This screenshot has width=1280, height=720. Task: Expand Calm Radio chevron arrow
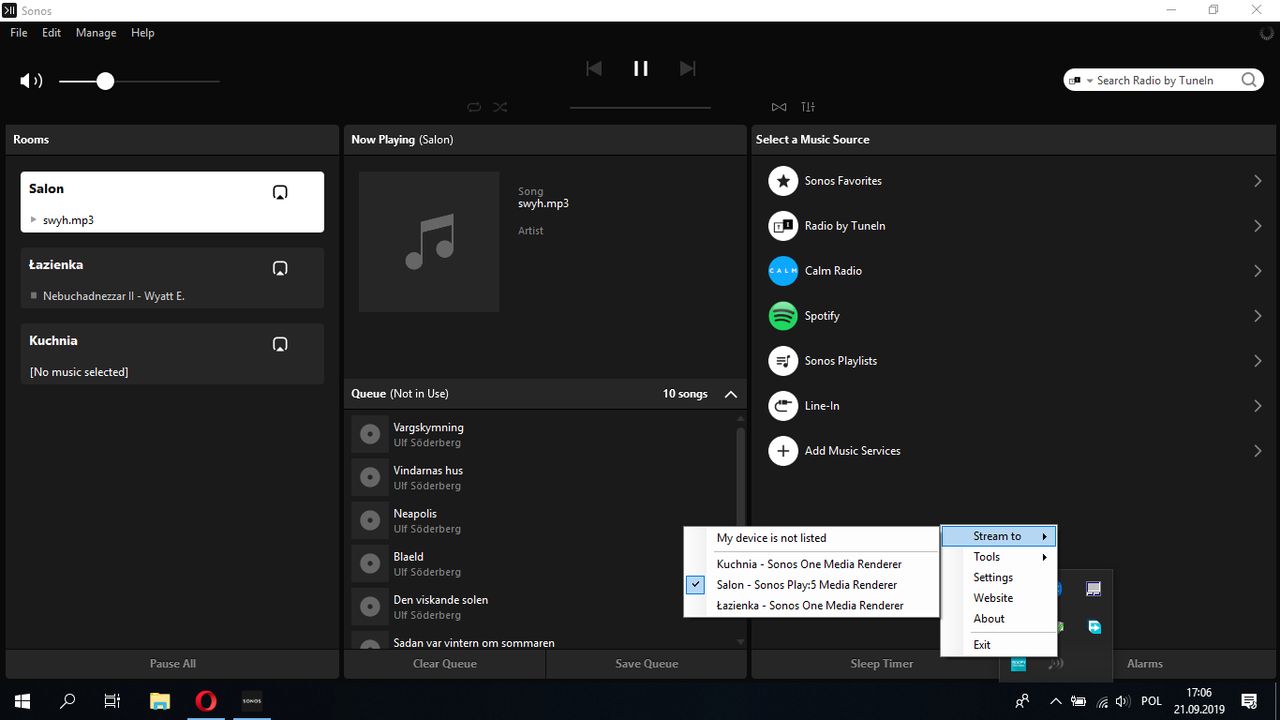pos(1257,271)
